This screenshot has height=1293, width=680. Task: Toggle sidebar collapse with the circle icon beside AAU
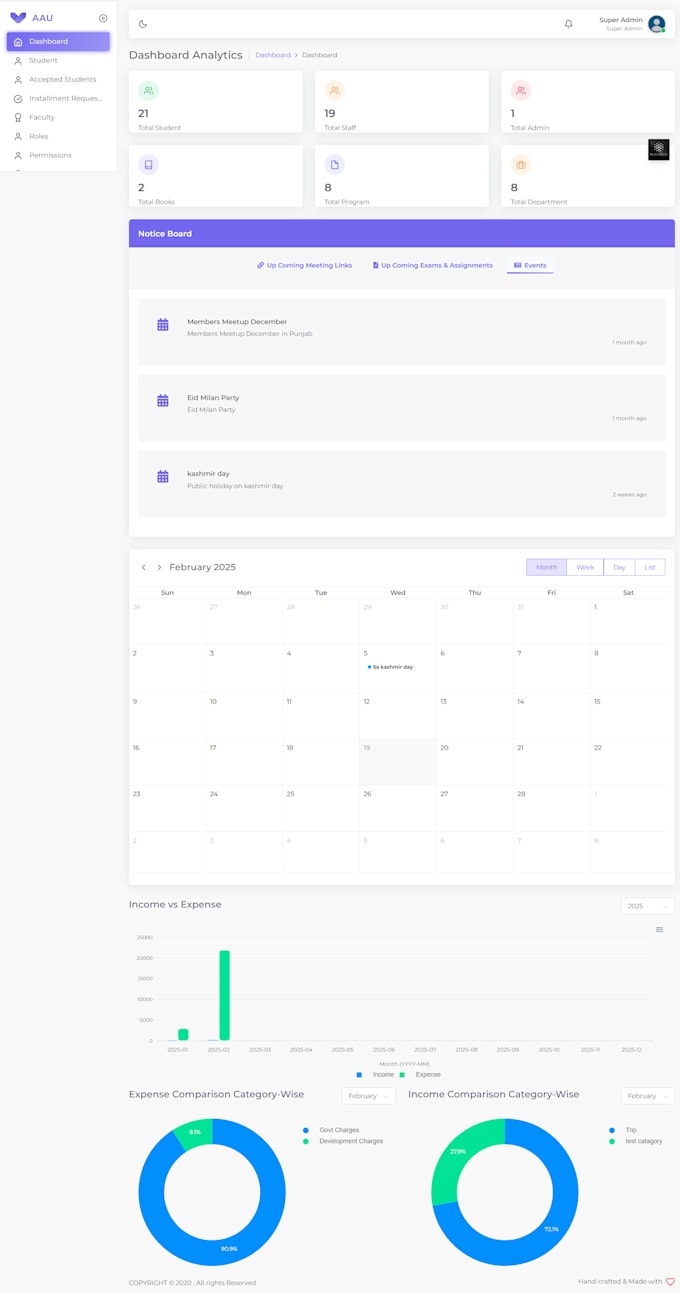pyautogui.click(x=103, y=18)
